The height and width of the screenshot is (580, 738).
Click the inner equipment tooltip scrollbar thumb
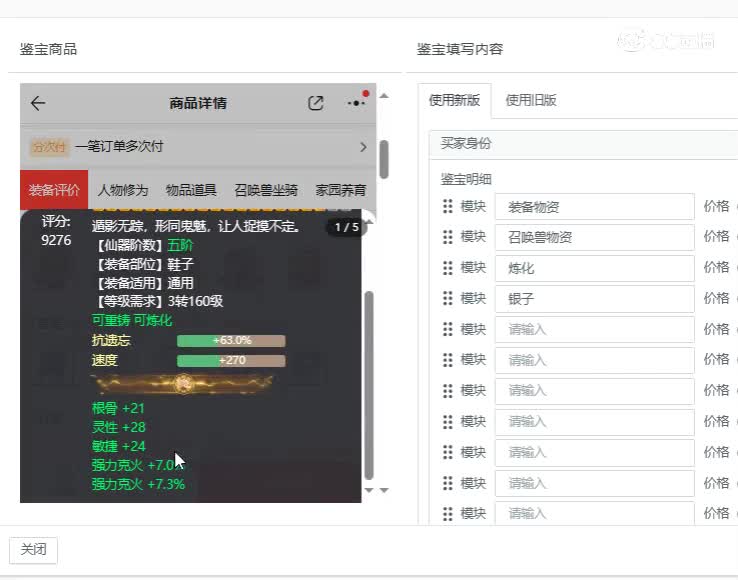(369, 386)
